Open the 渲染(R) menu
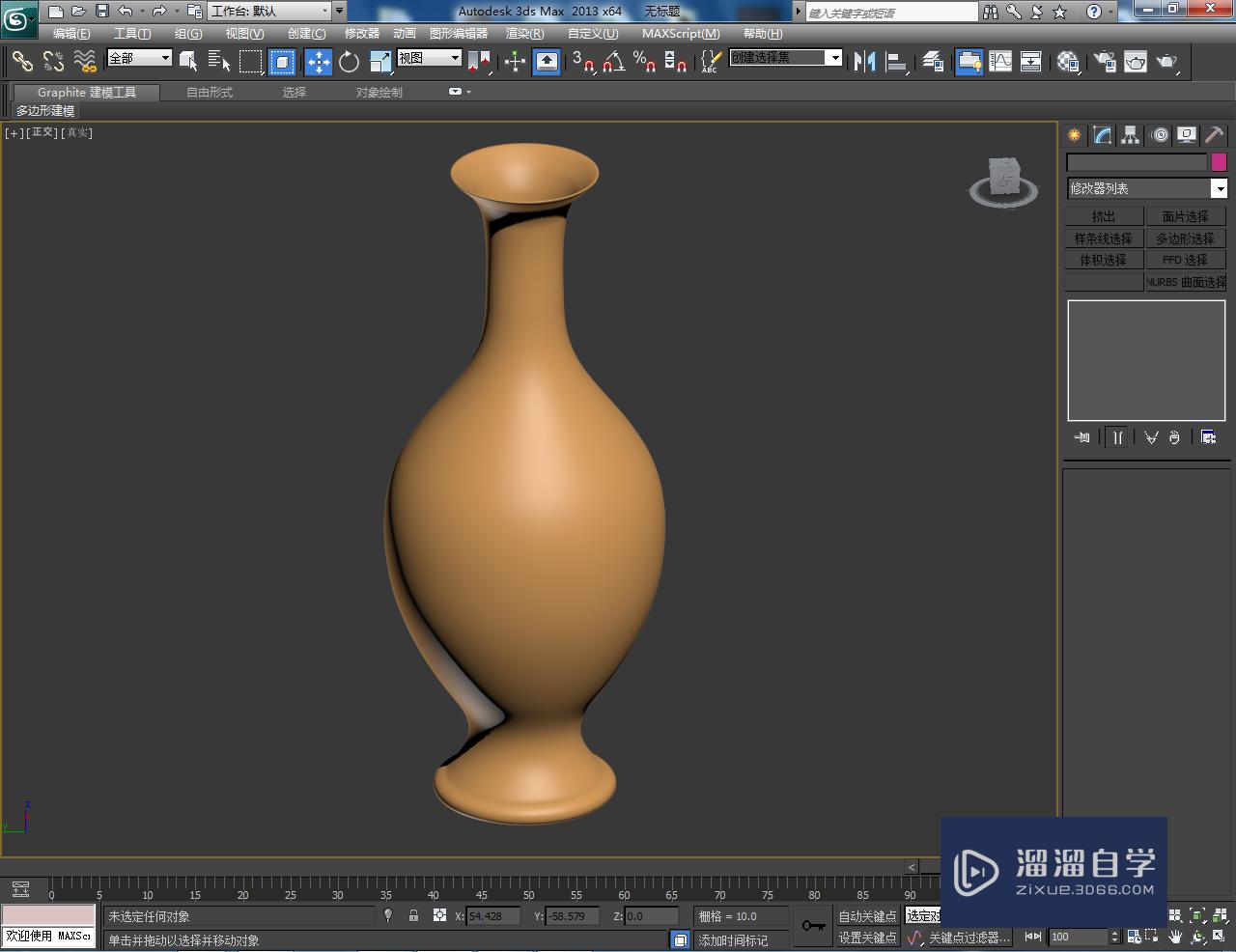This screenshot has height=952, width=1236. [x=524, y=34]
